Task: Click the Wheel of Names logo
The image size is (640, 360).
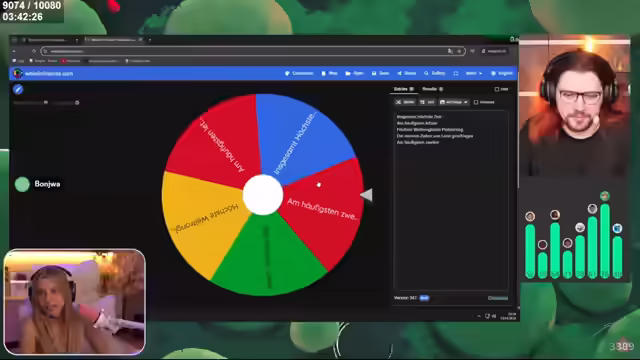Action: tap(18, 74)
